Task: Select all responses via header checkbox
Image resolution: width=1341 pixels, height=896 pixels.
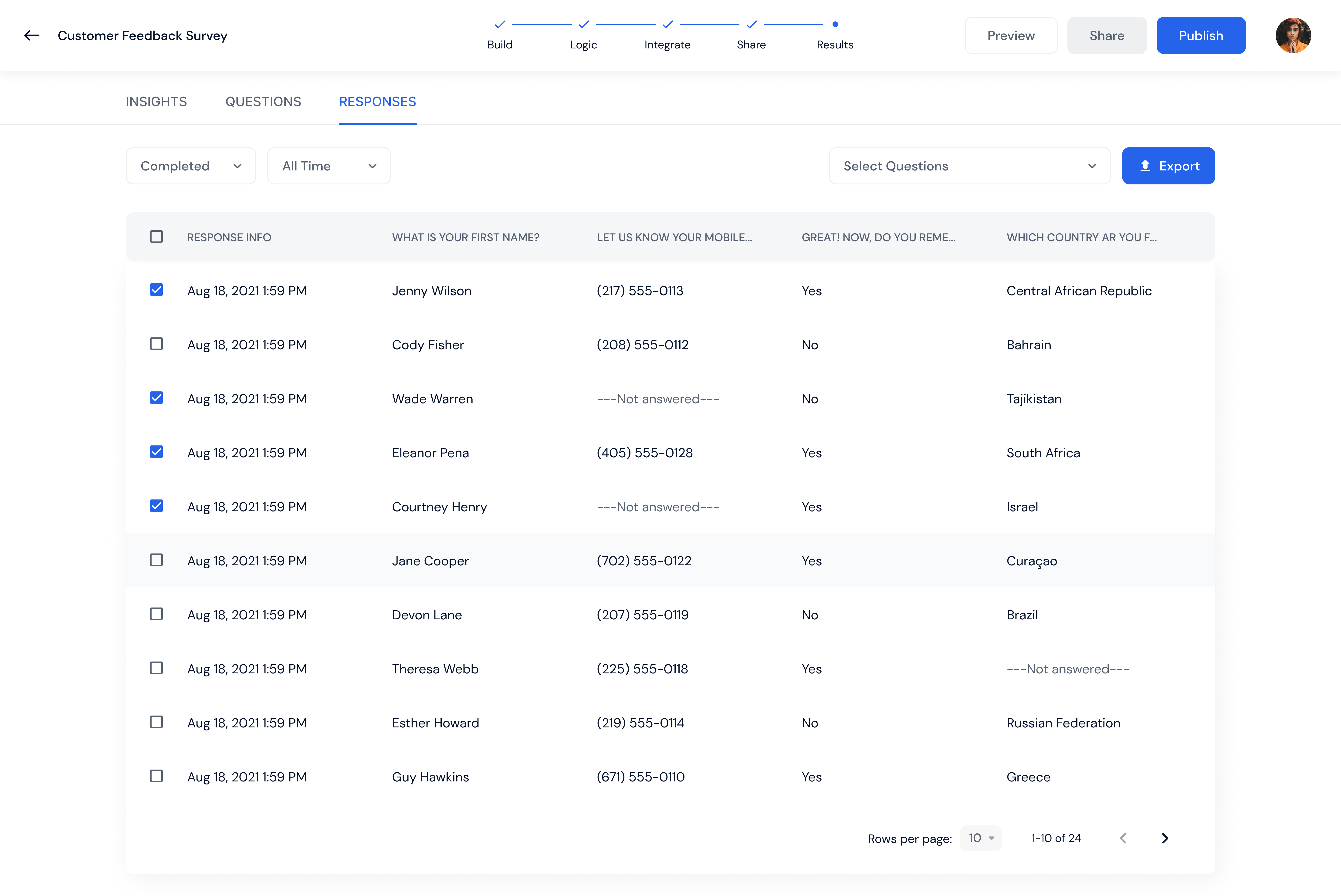Action: pos(156,236)
